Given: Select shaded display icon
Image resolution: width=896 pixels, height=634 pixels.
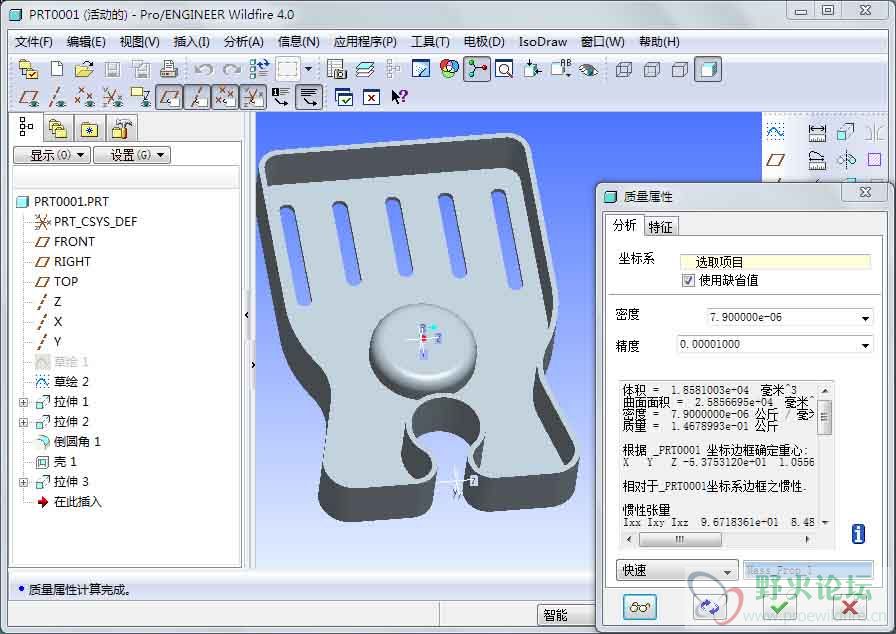Looking at the screenshot, I should 708,70.
